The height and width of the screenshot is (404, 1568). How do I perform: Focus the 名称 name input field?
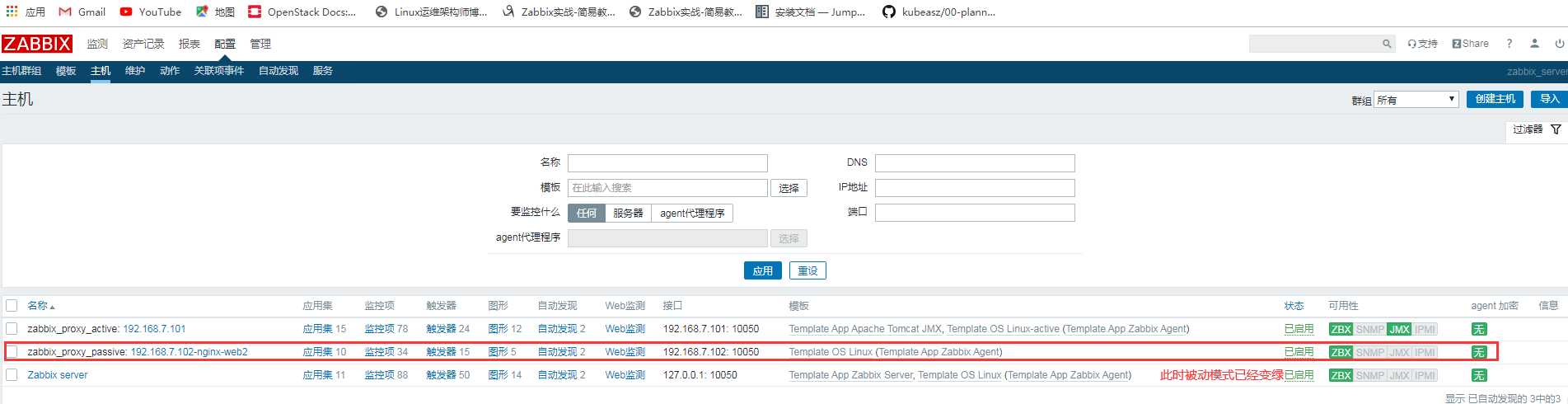(x=667, y=163)
